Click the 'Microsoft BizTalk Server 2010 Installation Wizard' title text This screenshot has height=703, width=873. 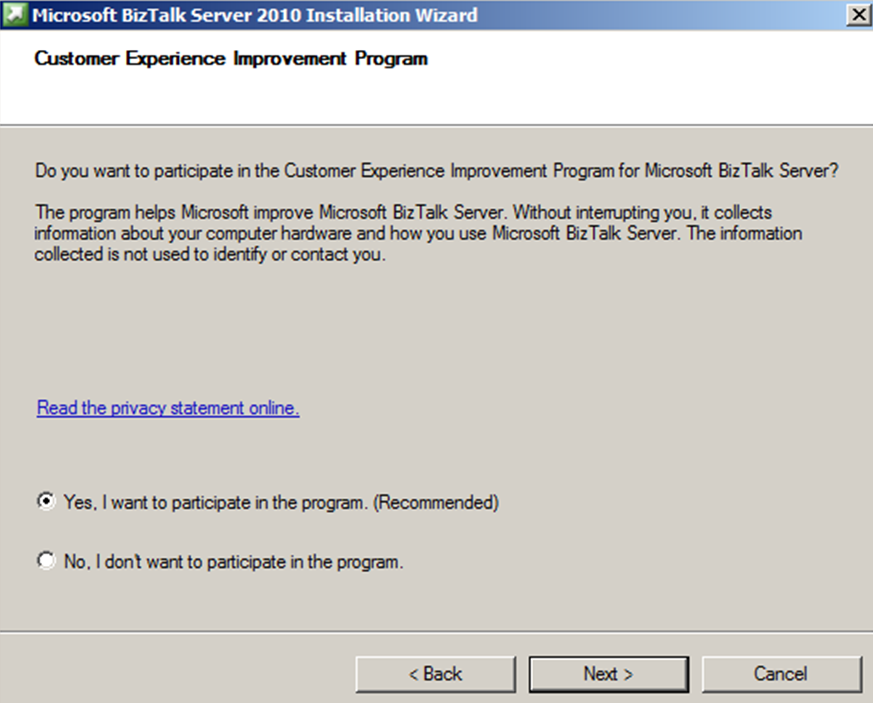(x=255, y=15)
